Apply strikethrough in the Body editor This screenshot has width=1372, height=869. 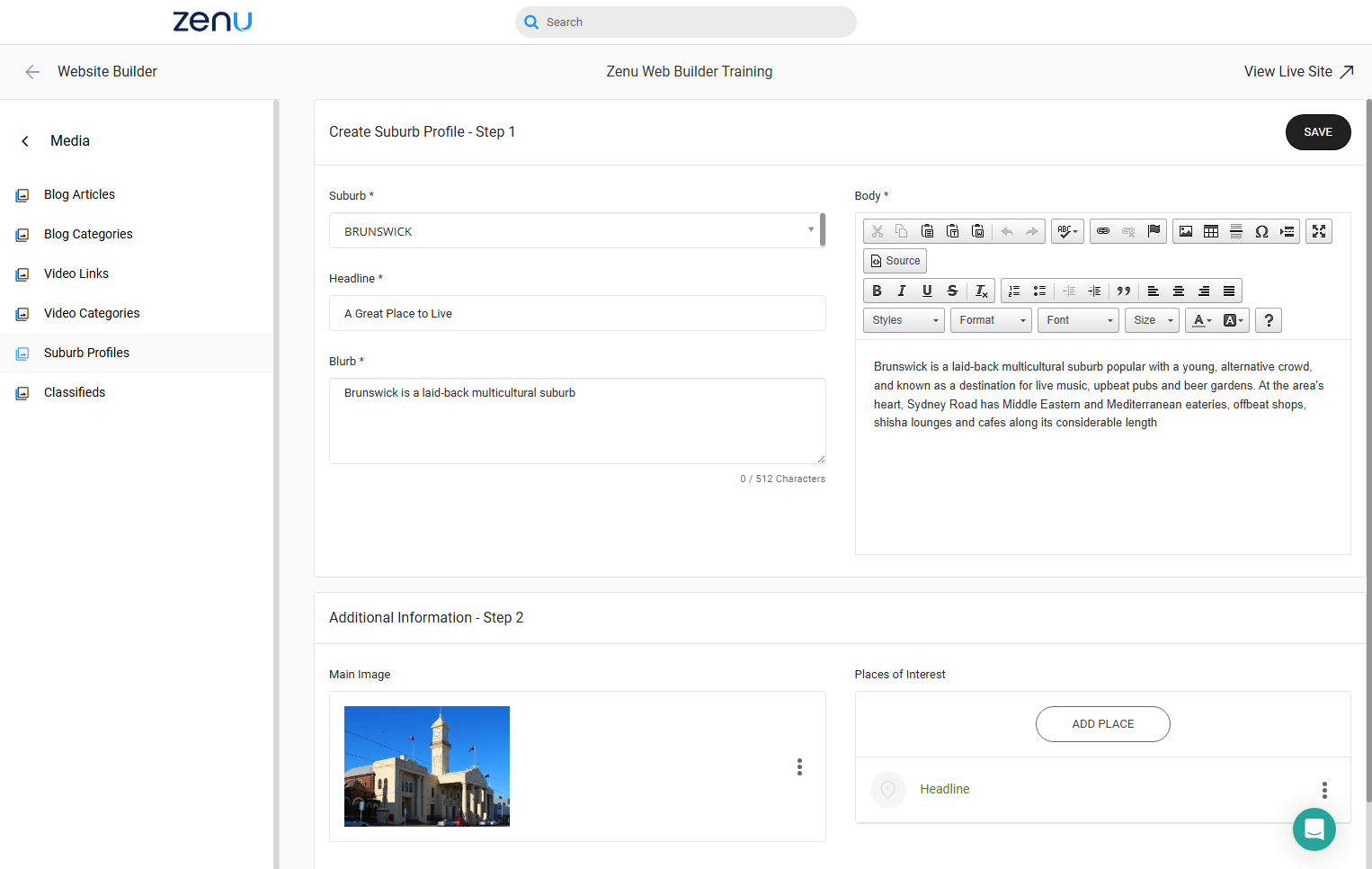[x=952, y=291]
